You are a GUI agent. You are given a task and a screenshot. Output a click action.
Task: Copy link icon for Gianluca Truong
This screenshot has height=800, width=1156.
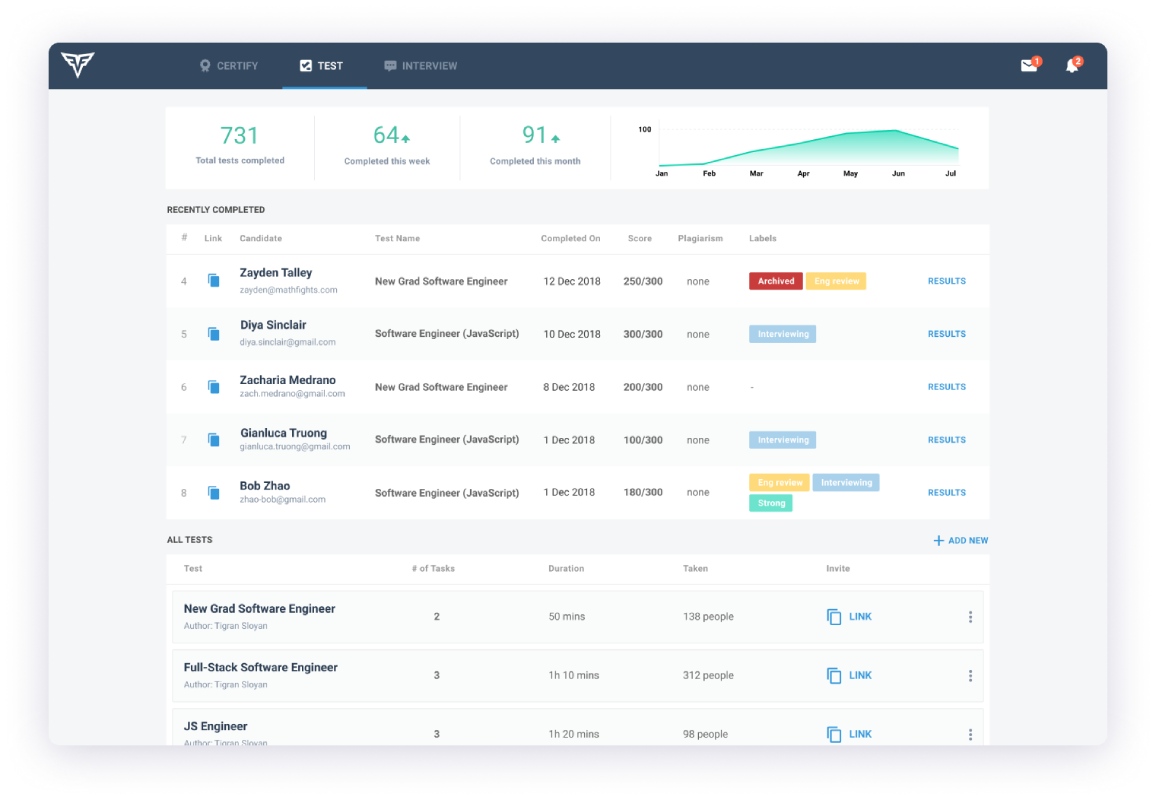214,440
